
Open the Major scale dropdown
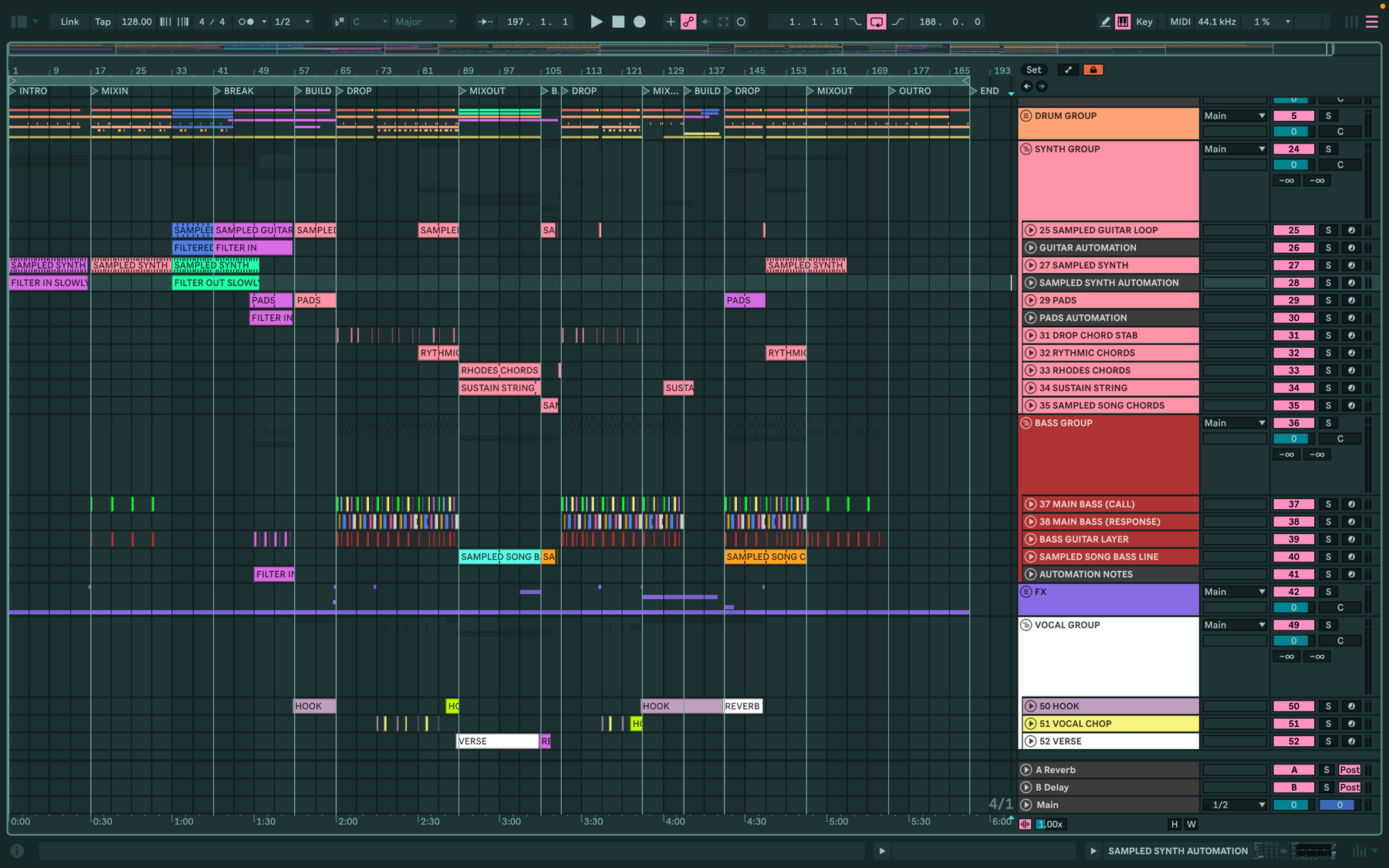click(x=424, y=22)
